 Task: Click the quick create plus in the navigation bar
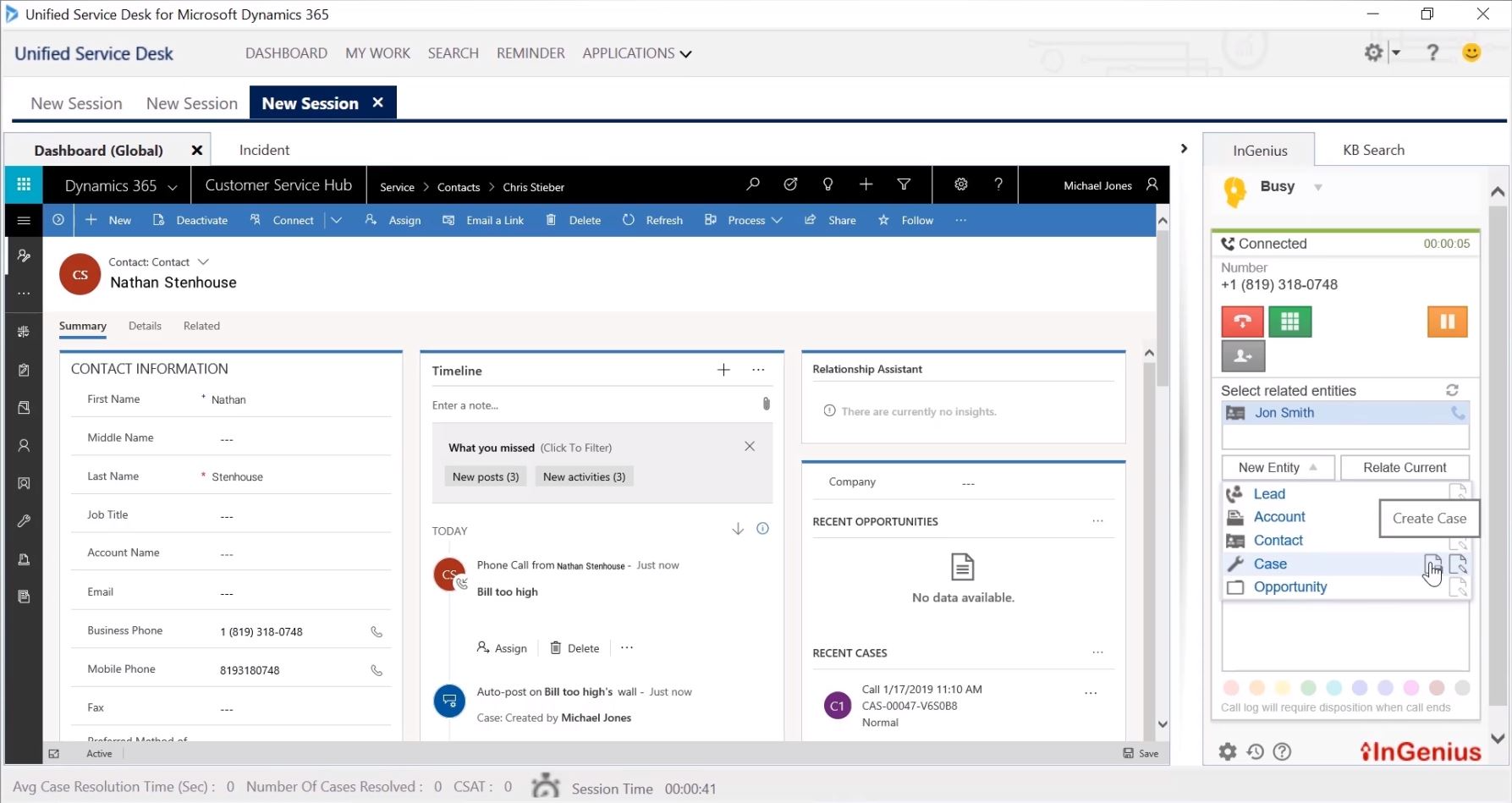[866, 184]
